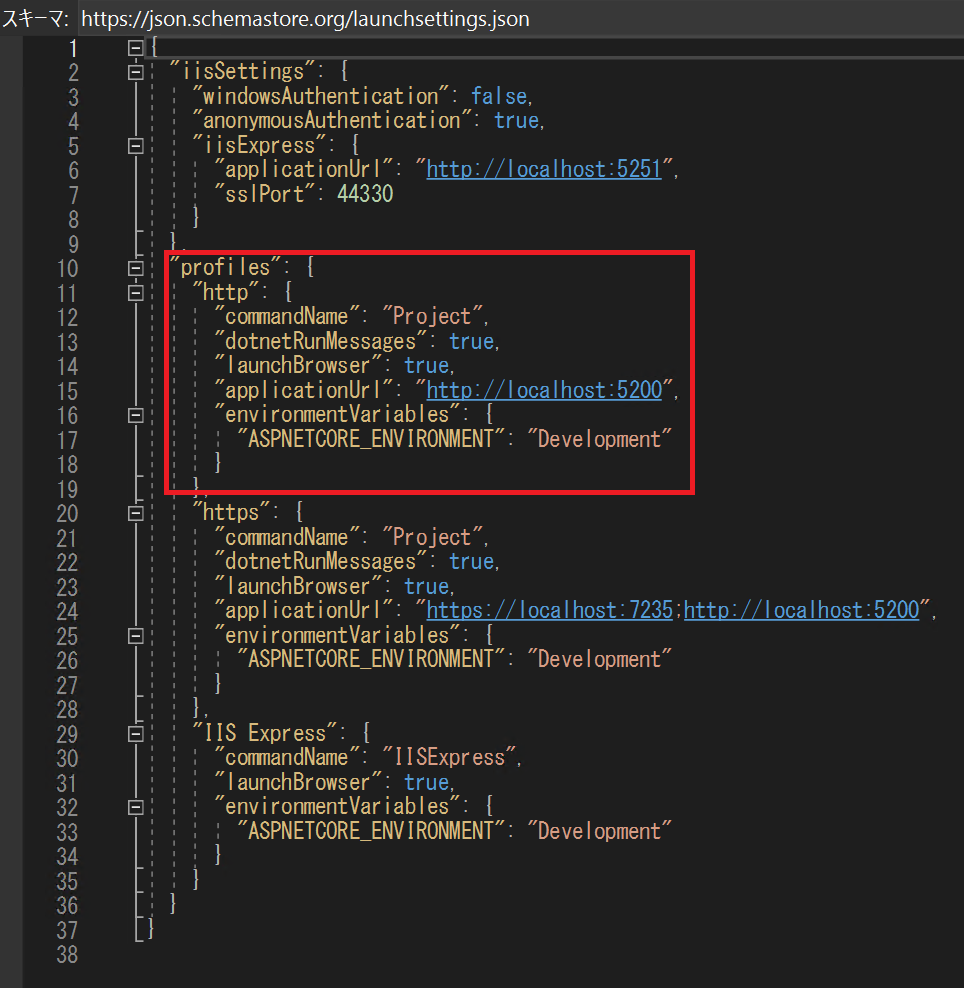Image resolution: width=964 pixels, height=988 pixels.
Task: Open the http://localhost:5251 link
Action: click(x=544, y=169)
